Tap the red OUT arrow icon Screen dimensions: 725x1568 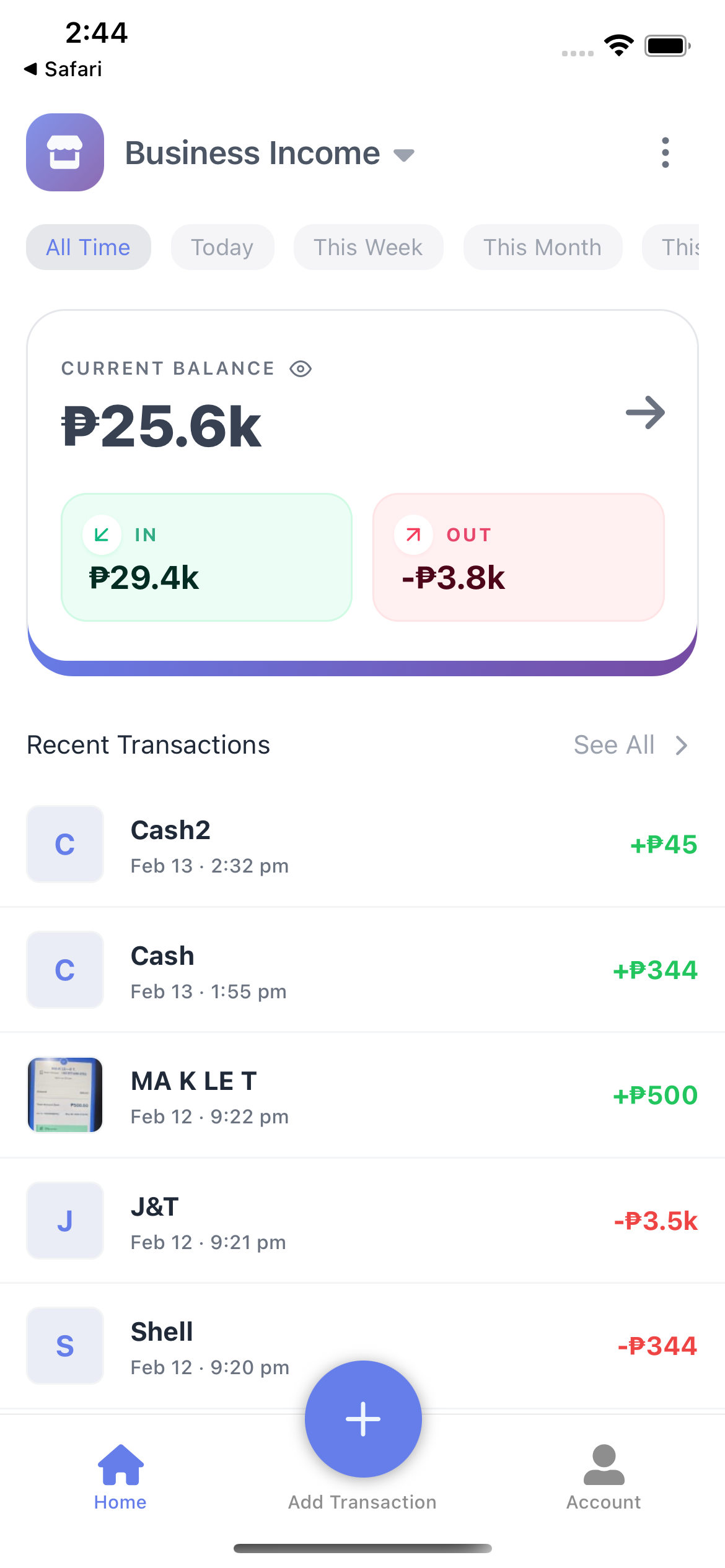413,534
